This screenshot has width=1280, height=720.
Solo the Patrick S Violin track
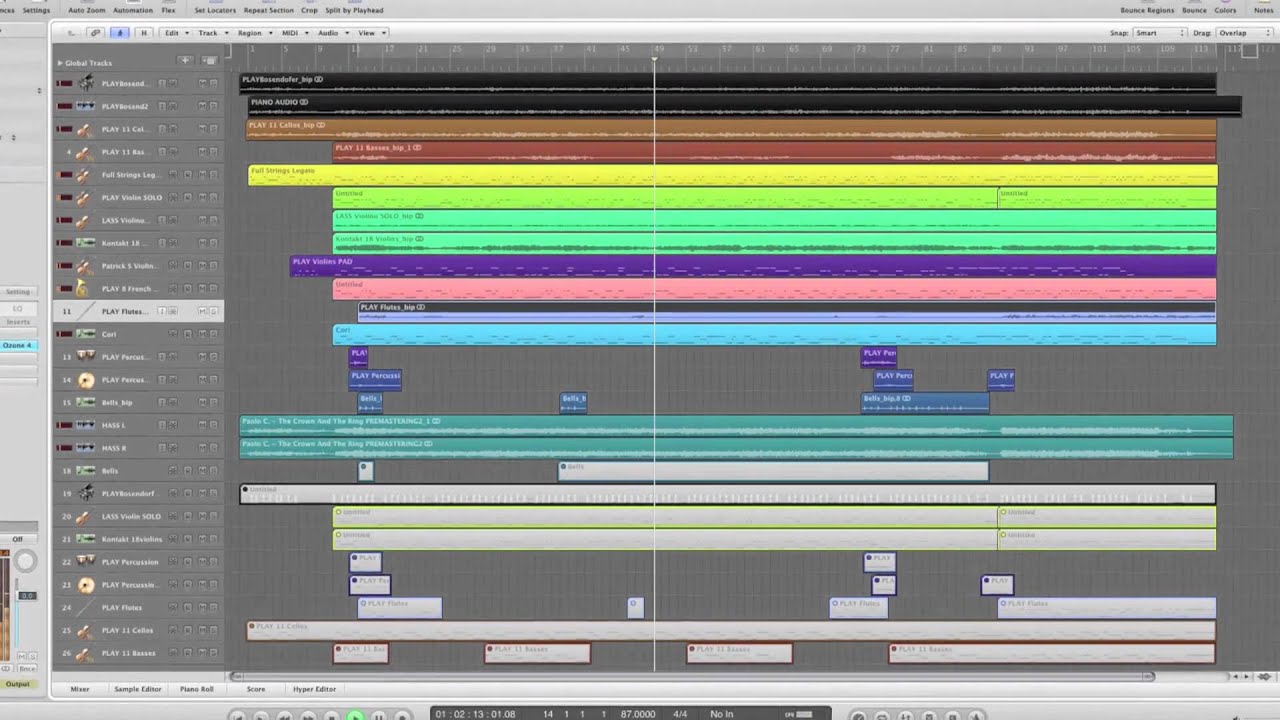pyautogui.click(x=213, y=266)
